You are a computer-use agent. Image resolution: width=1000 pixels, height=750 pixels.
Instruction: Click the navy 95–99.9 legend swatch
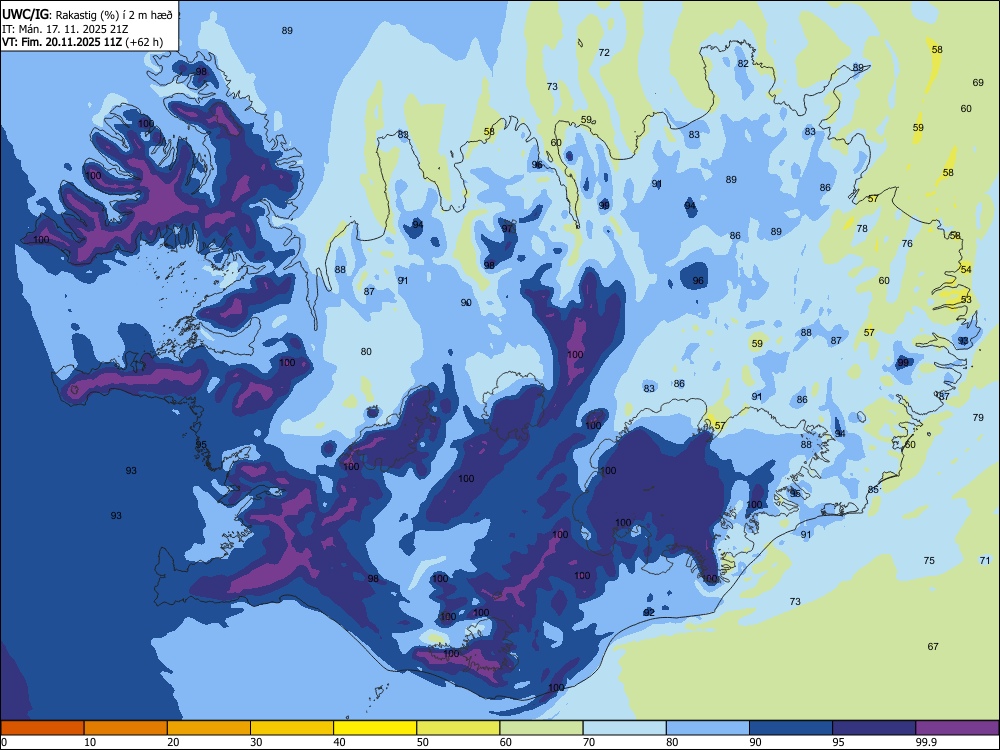point(874,728)
